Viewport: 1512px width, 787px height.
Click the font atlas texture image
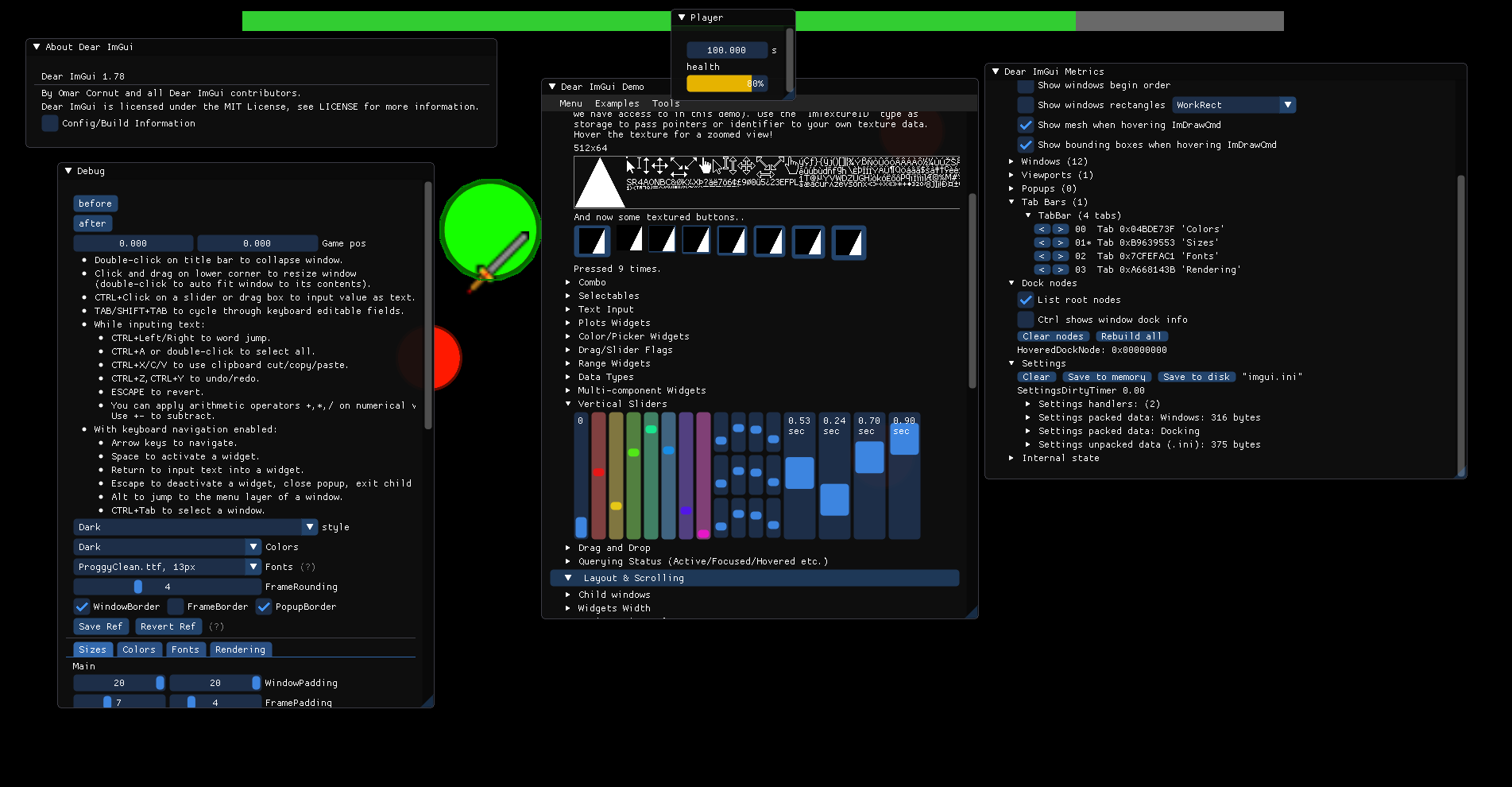tap(767, 182)
